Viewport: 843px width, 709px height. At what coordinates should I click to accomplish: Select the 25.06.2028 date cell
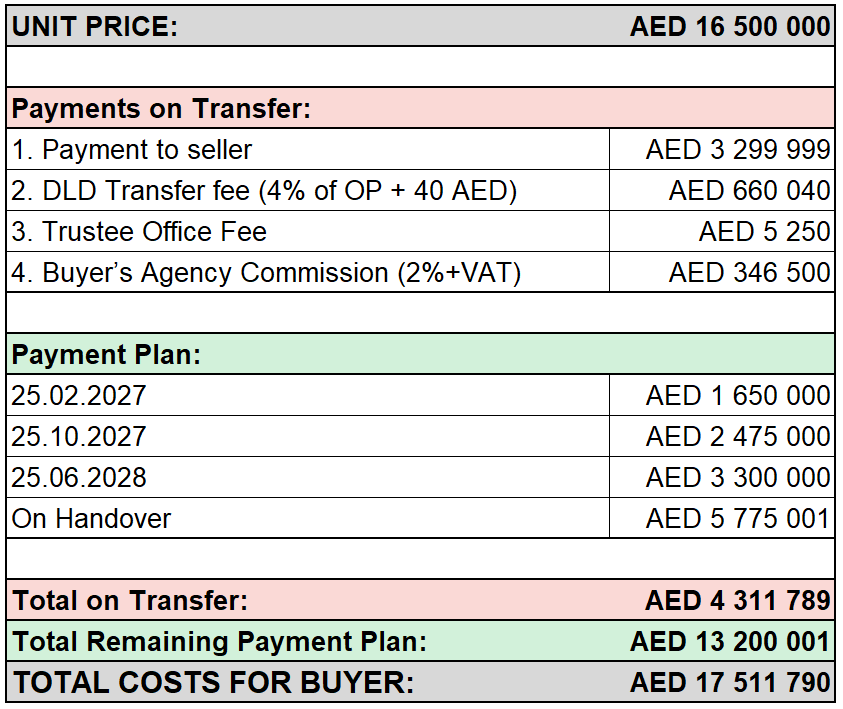[x=308, y=477]
